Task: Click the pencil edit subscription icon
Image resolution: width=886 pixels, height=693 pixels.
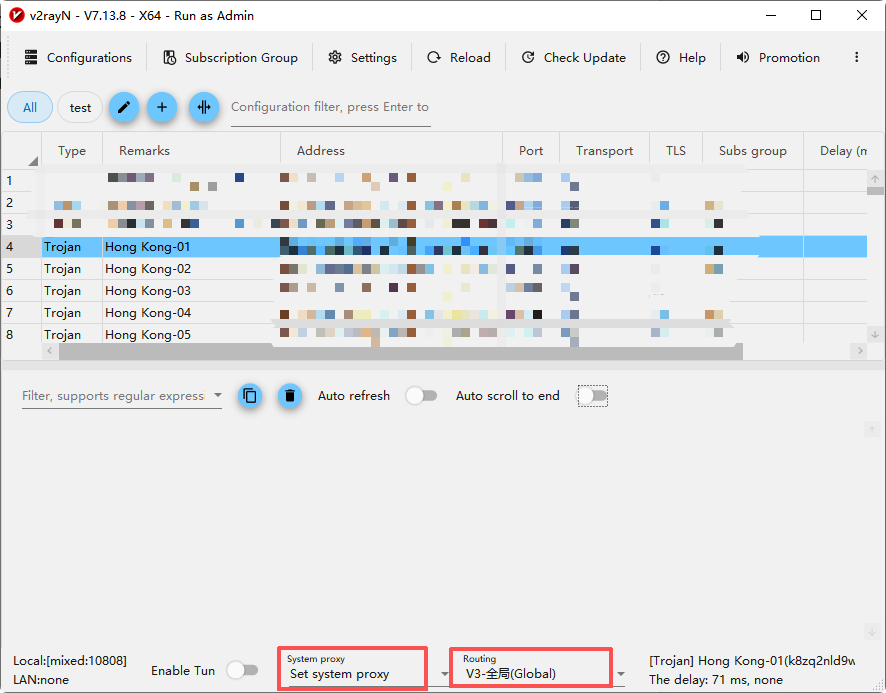Action: click(x=124, y=107)
